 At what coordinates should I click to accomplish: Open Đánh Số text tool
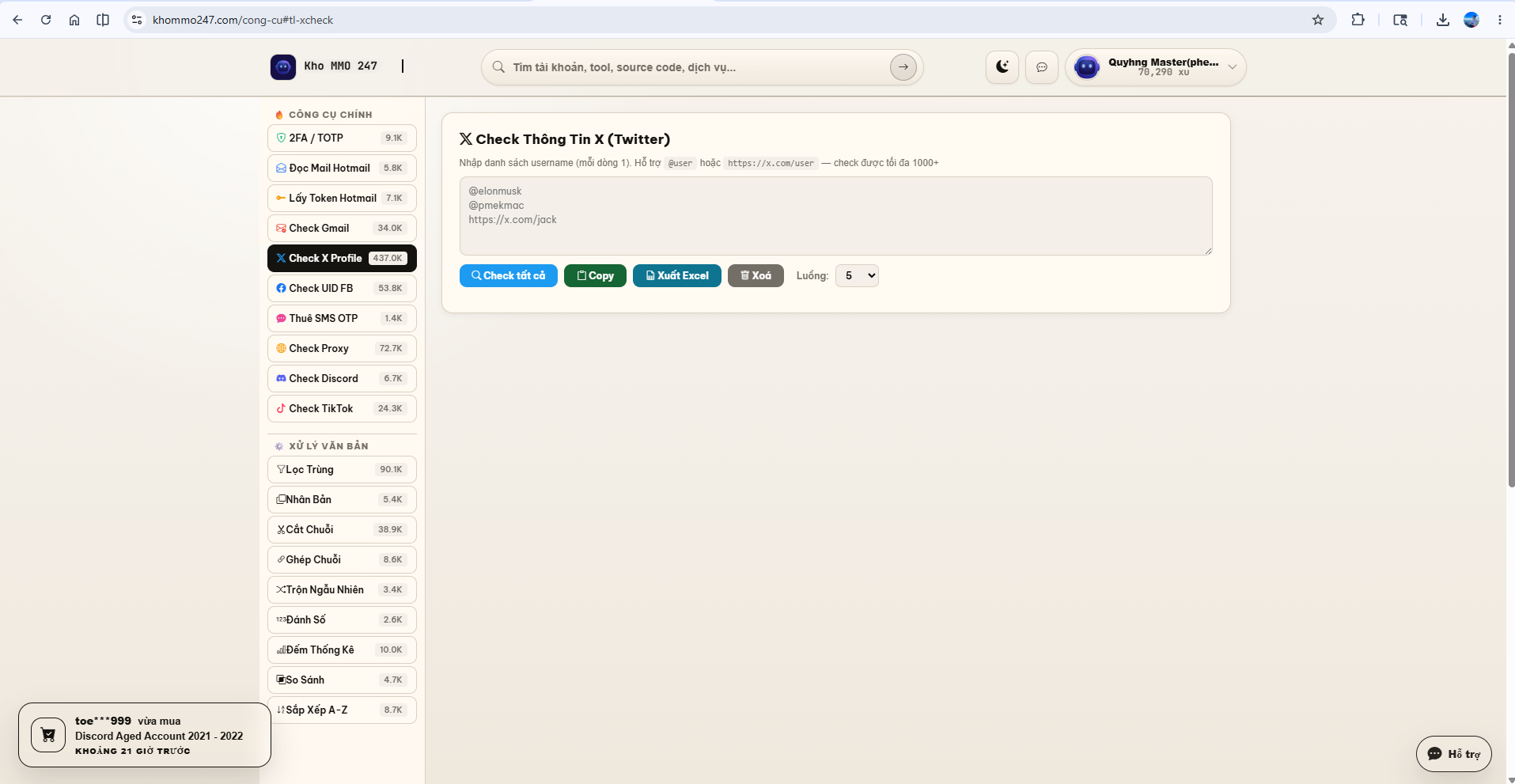(342, 619)
